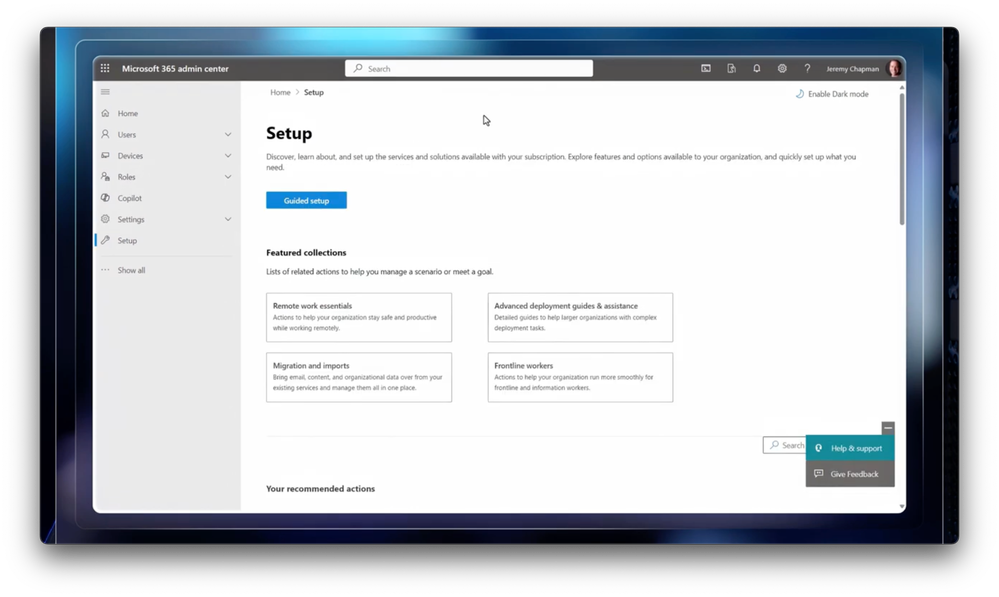Click the large Setup page heading
Image resolution: width=999 pixels, height=597 pixels.
(289, 133)
